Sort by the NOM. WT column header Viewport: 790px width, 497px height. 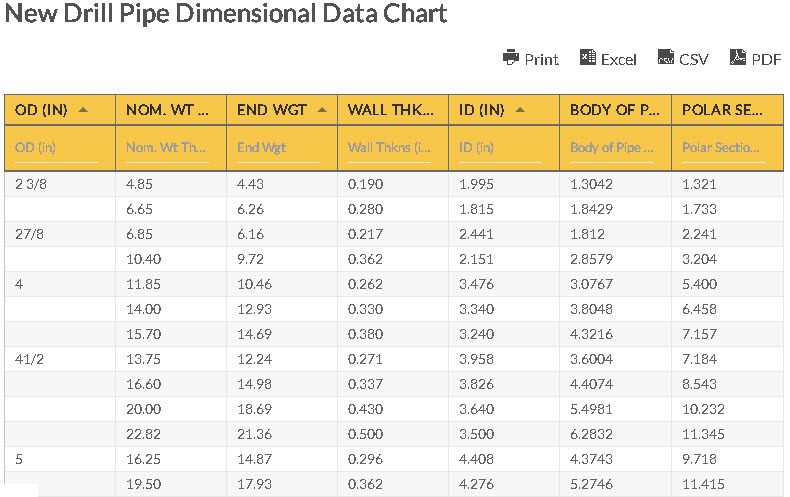tap(167, 110)
